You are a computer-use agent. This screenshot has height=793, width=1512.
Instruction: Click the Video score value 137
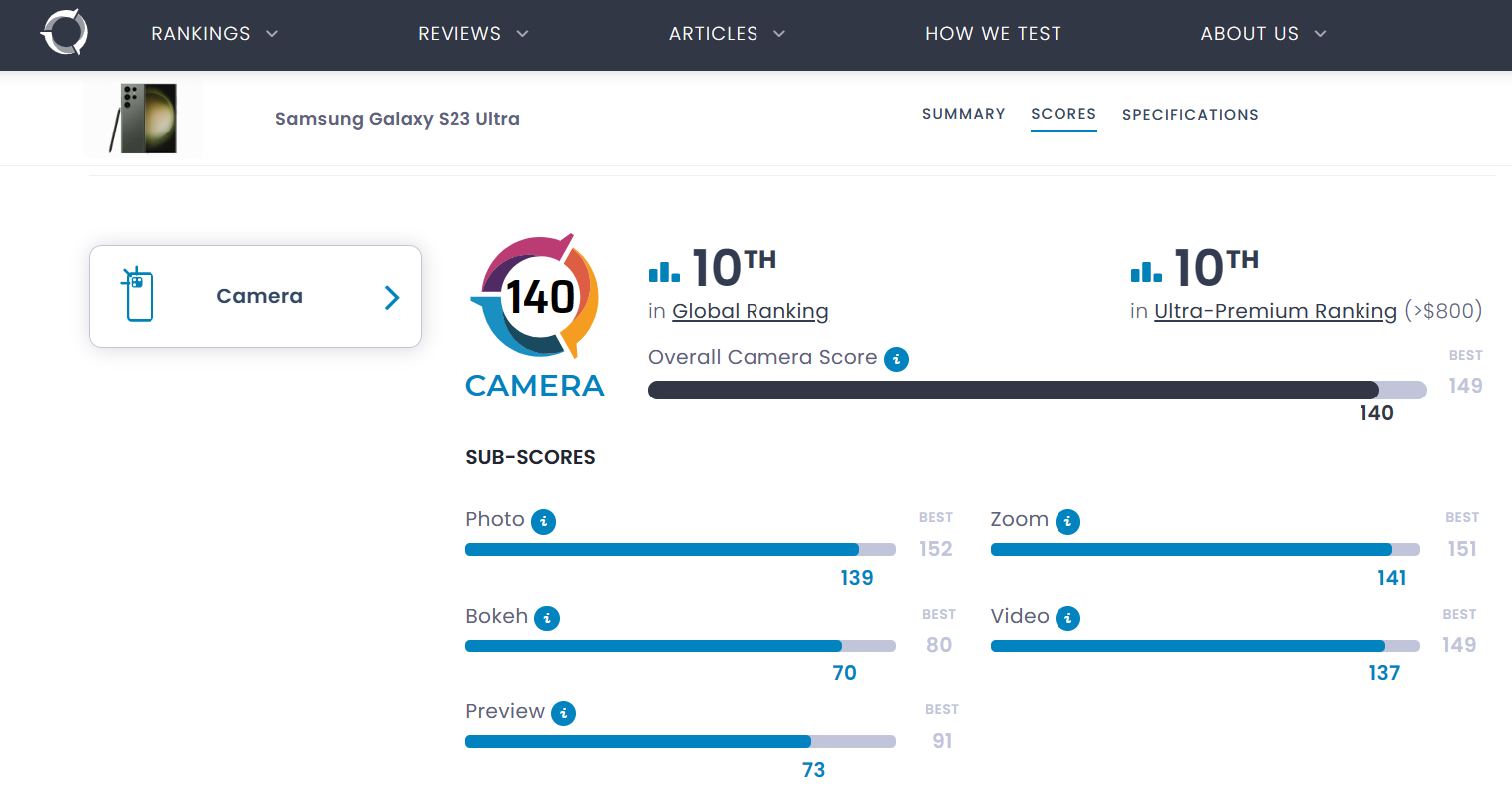pos(1384,673)
